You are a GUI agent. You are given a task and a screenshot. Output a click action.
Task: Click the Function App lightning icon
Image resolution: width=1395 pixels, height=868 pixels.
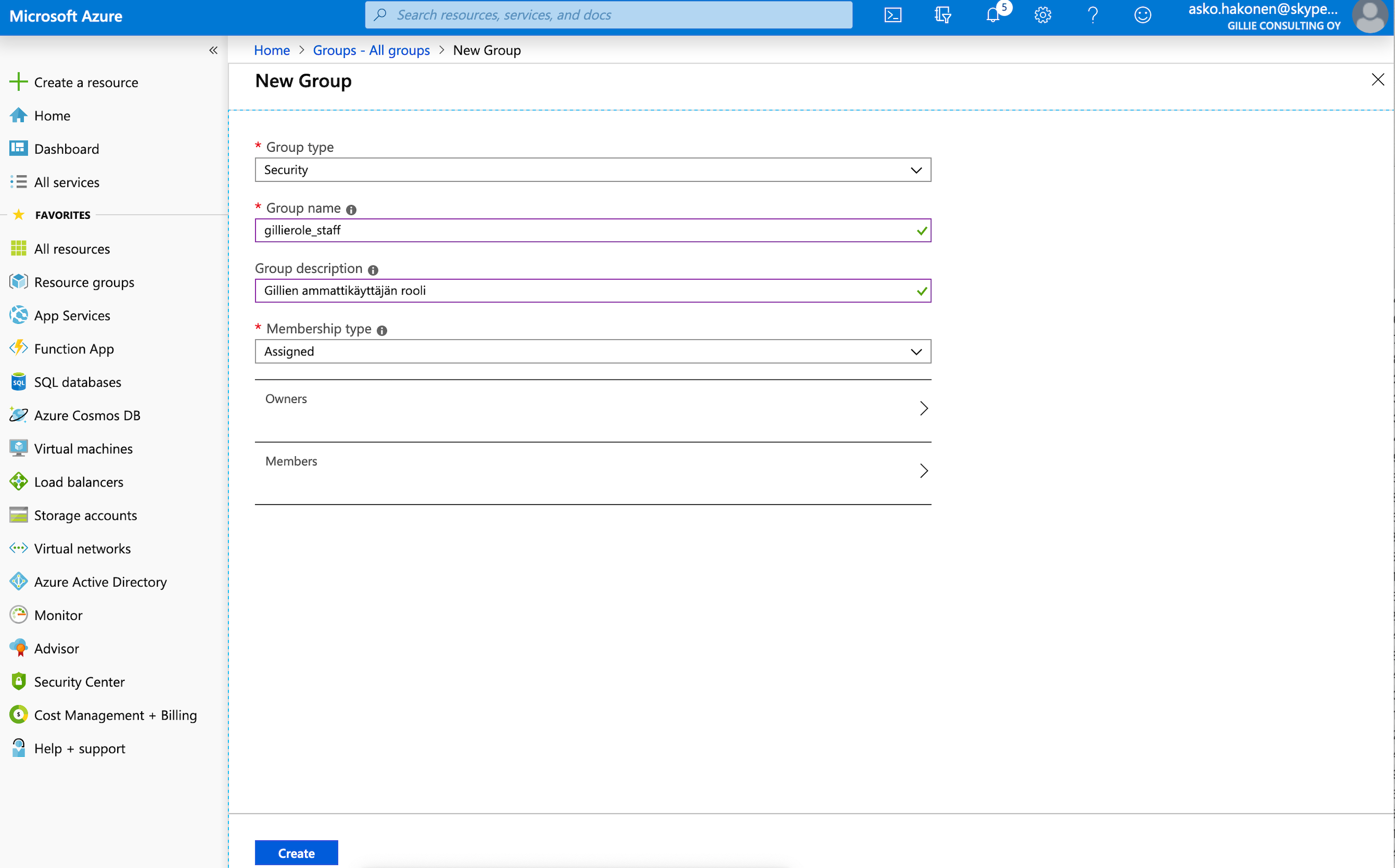point(19,348)
